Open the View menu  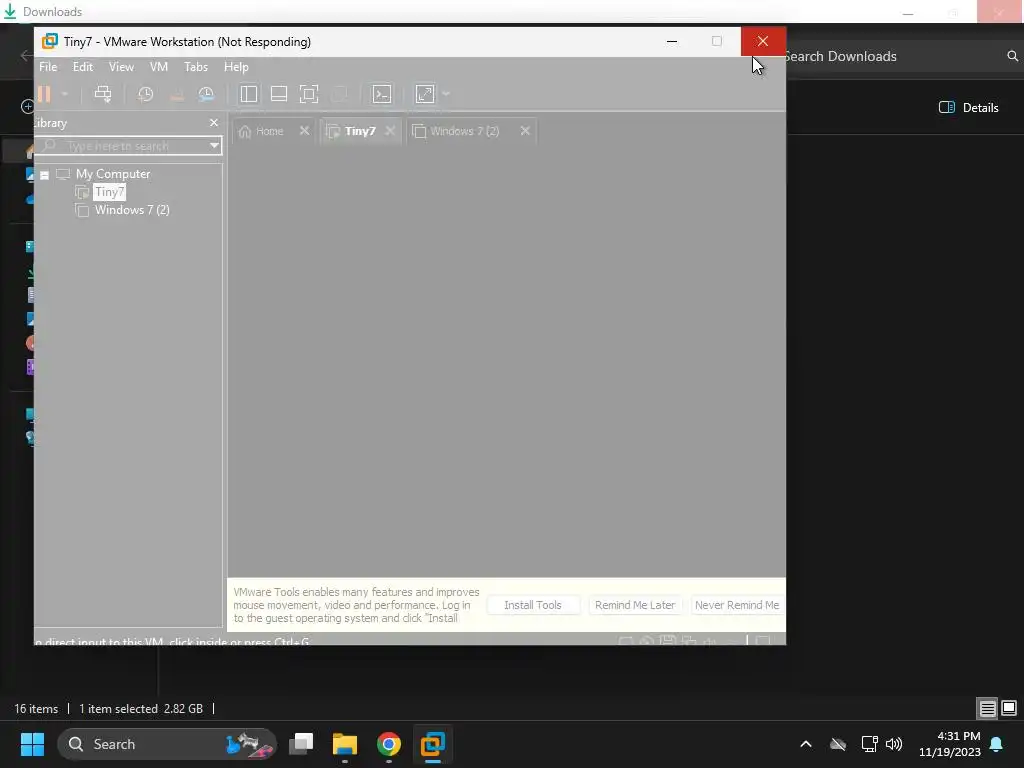(x=121, y=67)
